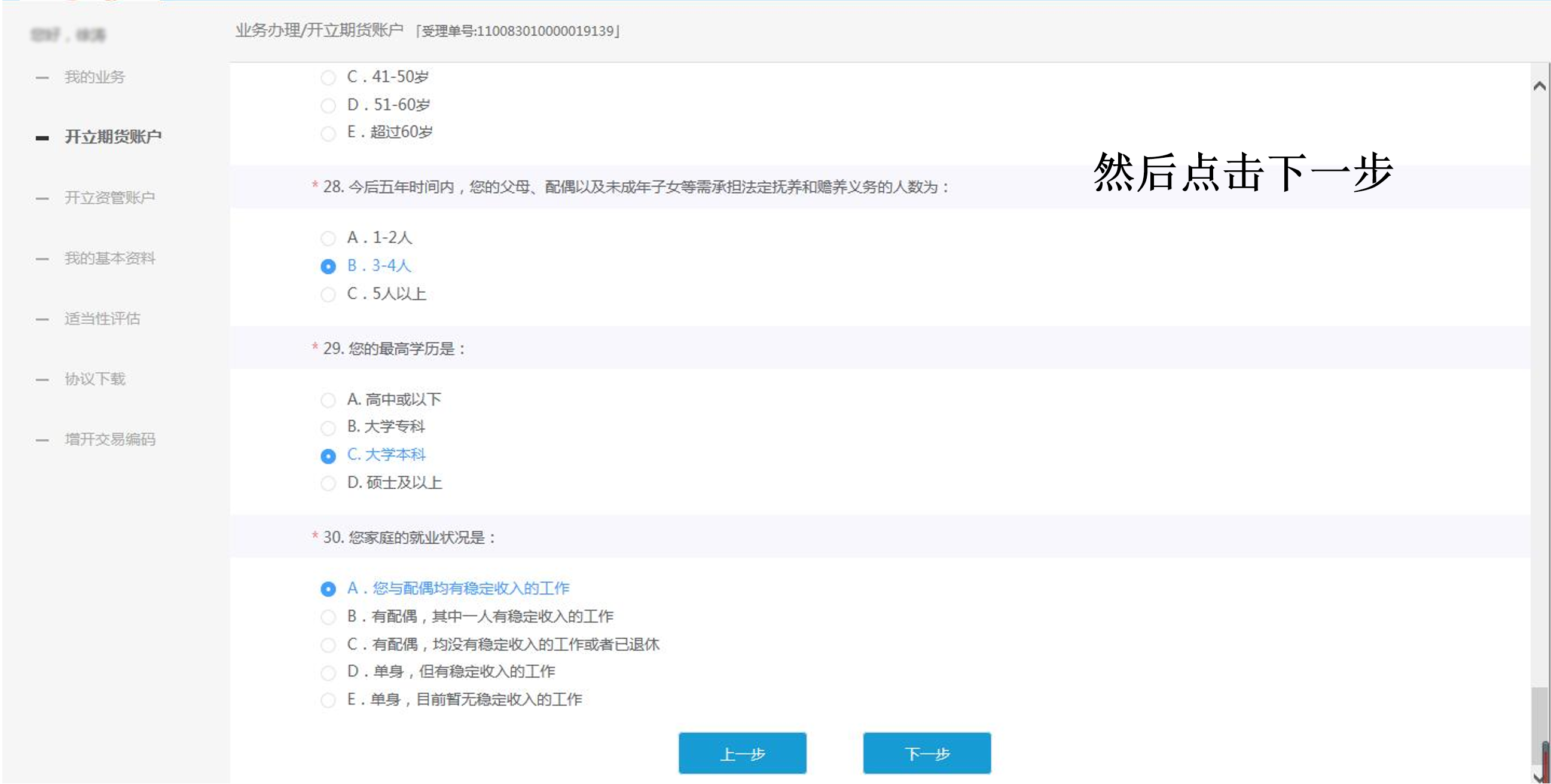Select option C. 41-50岁

pos(328,78)
